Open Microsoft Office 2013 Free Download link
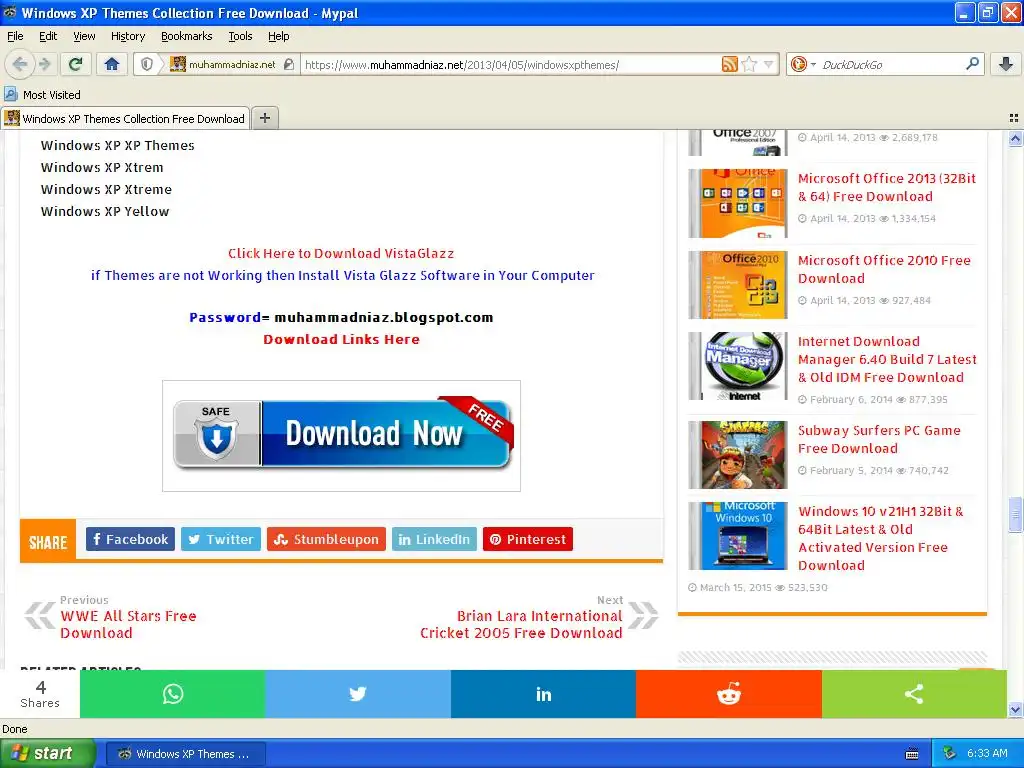 pos(887,187)
